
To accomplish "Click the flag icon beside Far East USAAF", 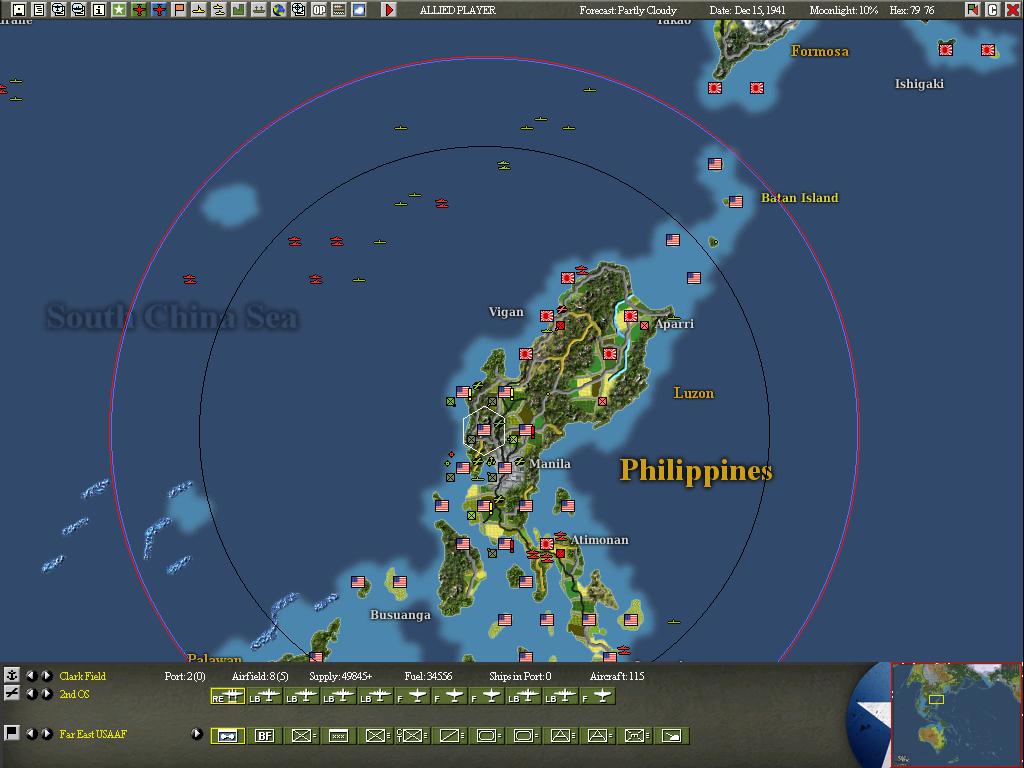I will pyautogui.click(x=12, y=733).
